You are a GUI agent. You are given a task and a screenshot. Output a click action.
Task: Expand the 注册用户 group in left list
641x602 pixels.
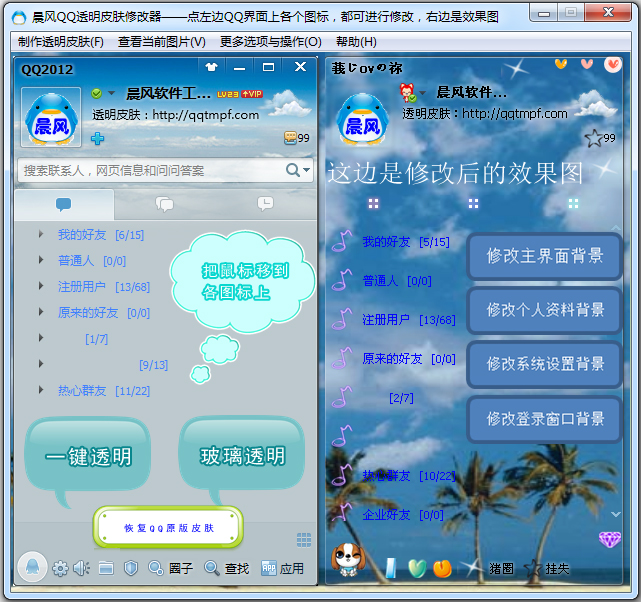coord(41,287)
